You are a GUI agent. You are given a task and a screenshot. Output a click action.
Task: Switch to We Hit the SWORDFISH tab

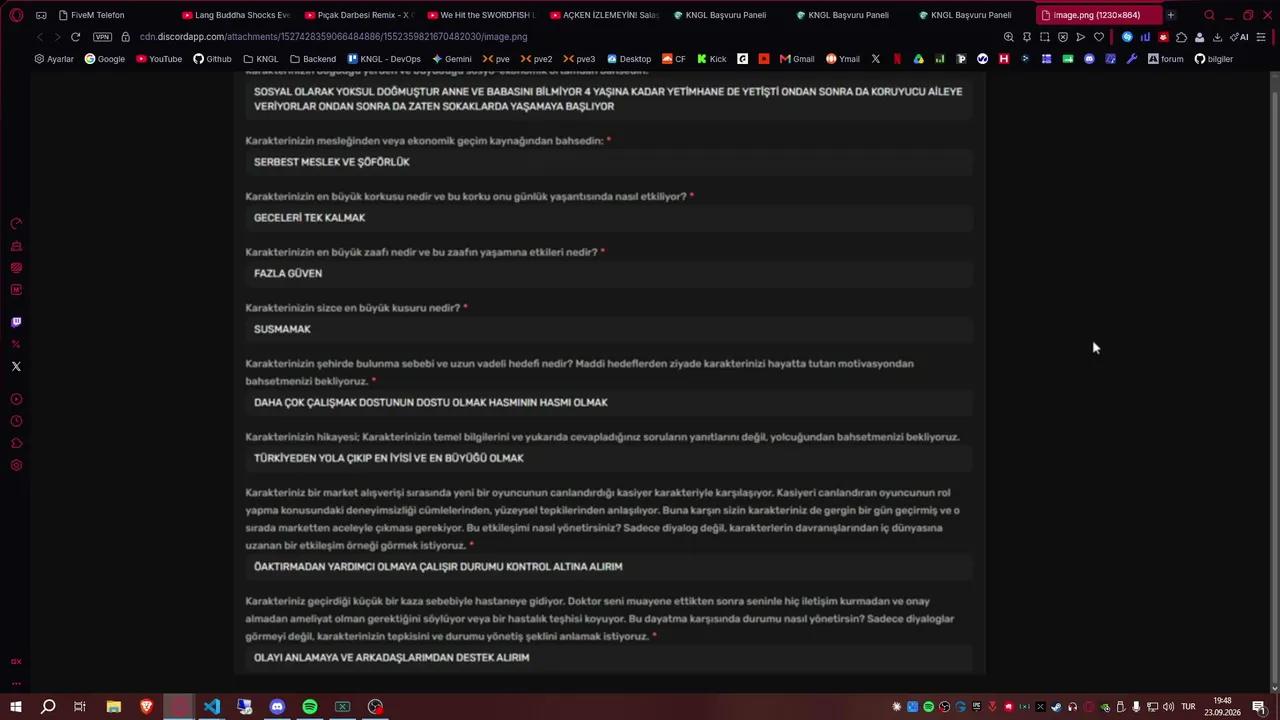(482, 15)
